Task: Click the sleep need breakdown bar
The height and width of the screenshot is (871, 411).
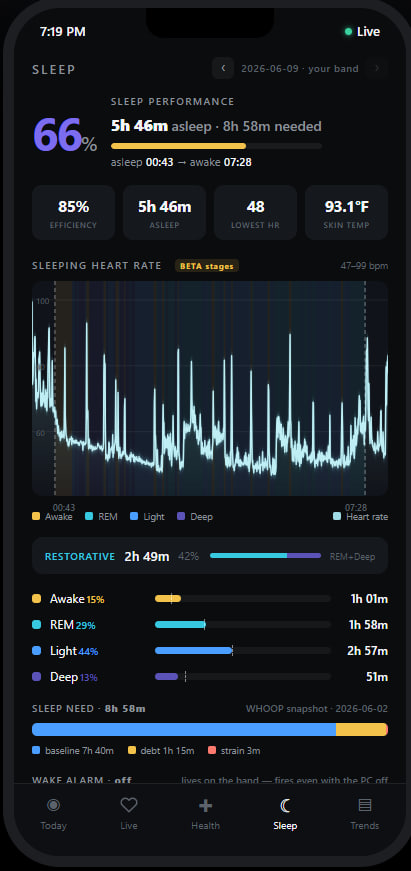Action: pos(210,729)
